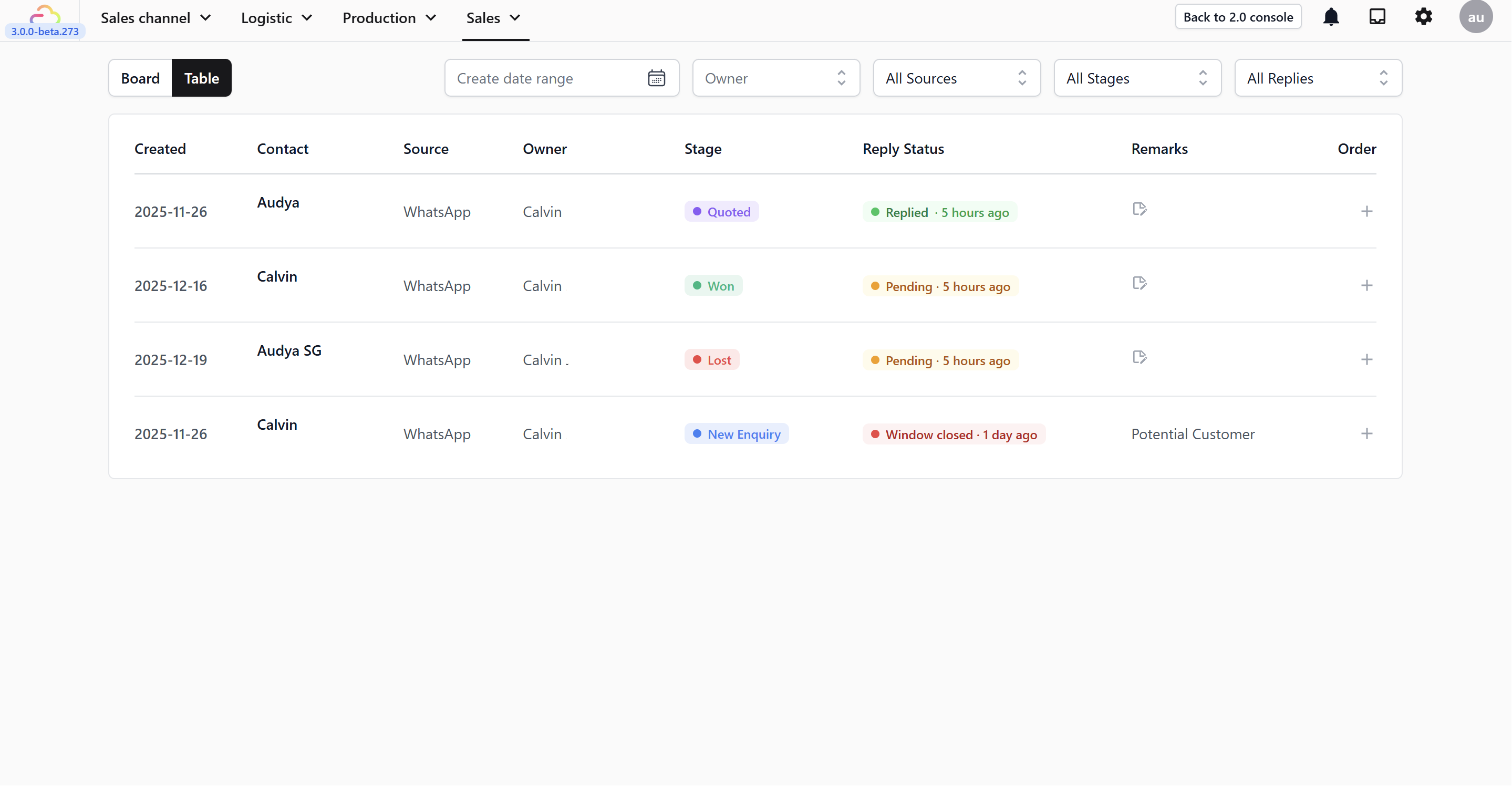This screenshot has height=786, width=1512.
Task: Open the Owner filter dropdown
Action: tap(775, 78)
